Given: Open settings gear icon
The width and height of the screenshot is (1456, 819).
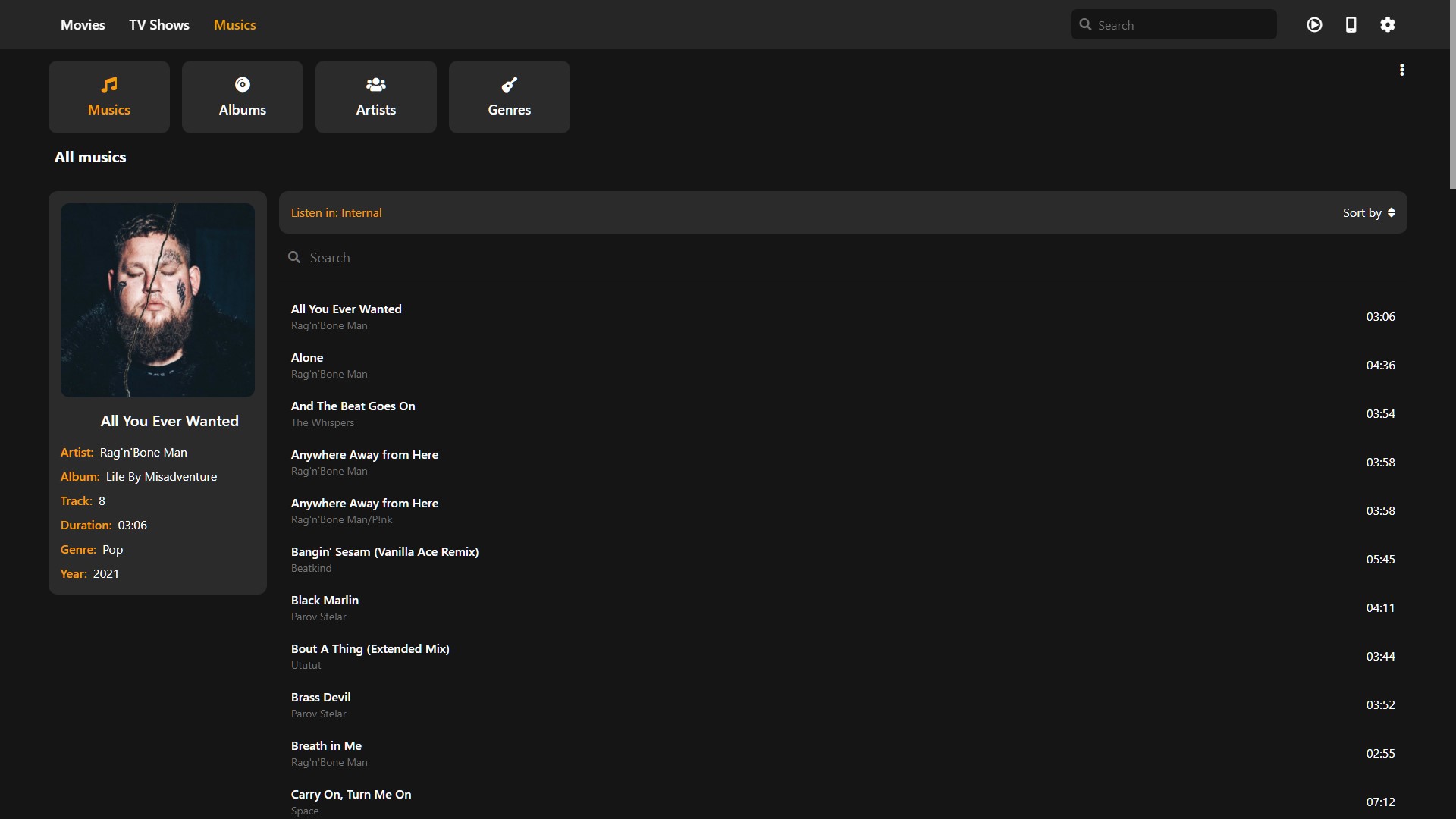Looking at the screenshot, I should point(1387,25).
